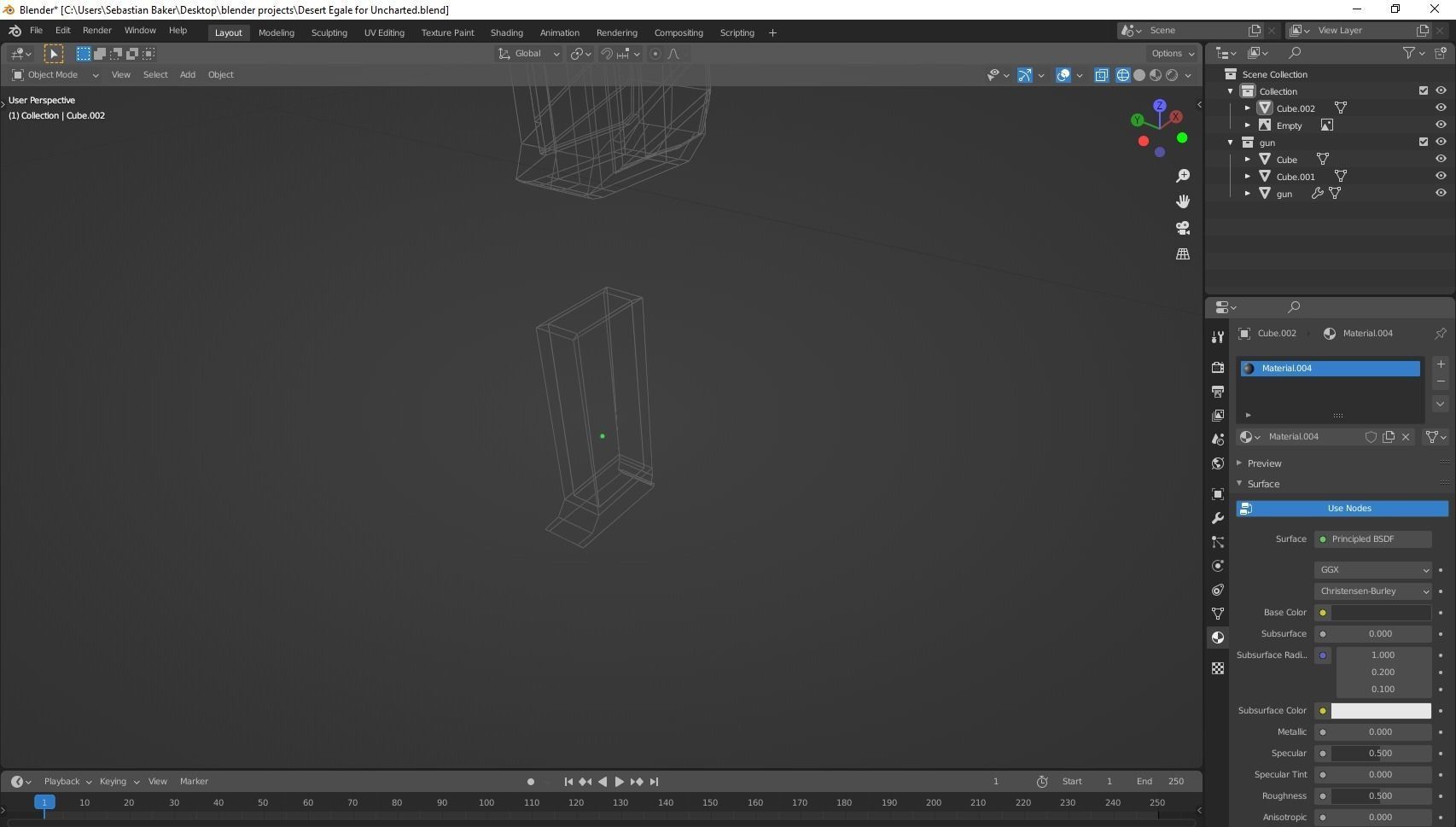Open the Keying popover in timeline
1456x827 pixels.
coord(119,782)
